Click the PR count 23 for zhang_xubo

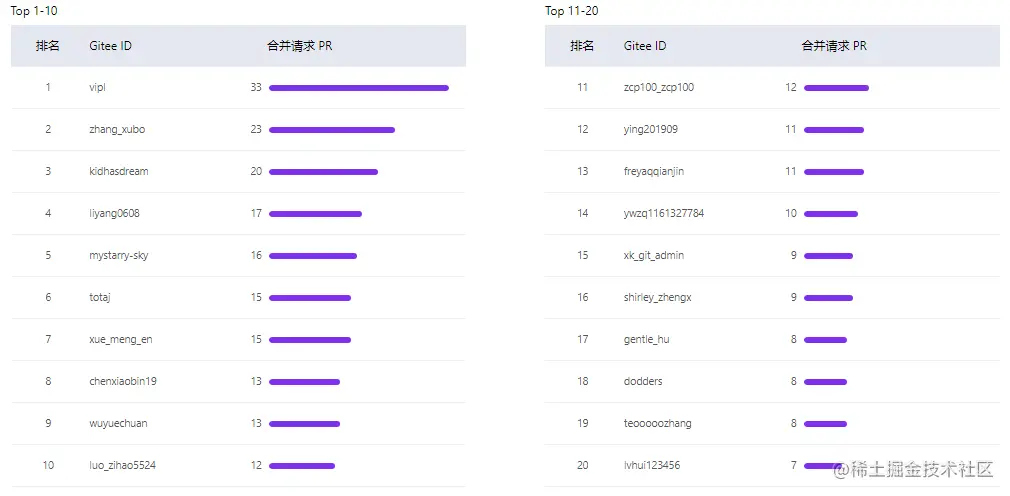point(256,129)
